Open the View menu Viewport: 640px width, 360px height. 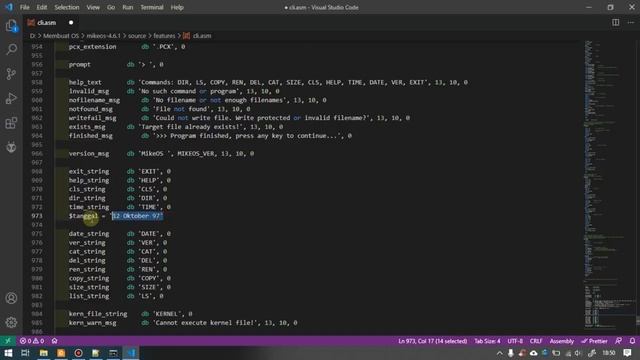coord(93,7)
